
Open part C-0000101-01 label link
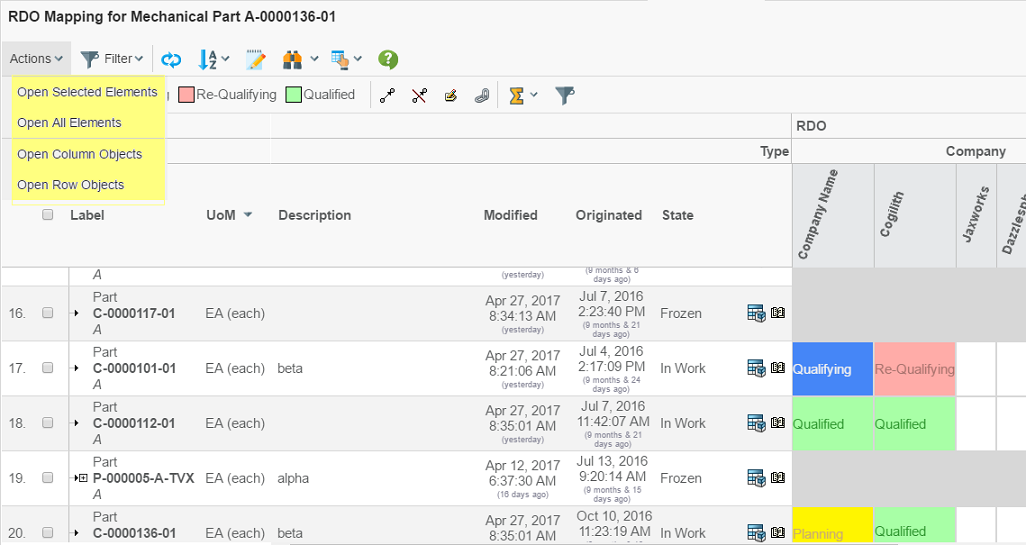pyautogui.click(x=134, y=368)
